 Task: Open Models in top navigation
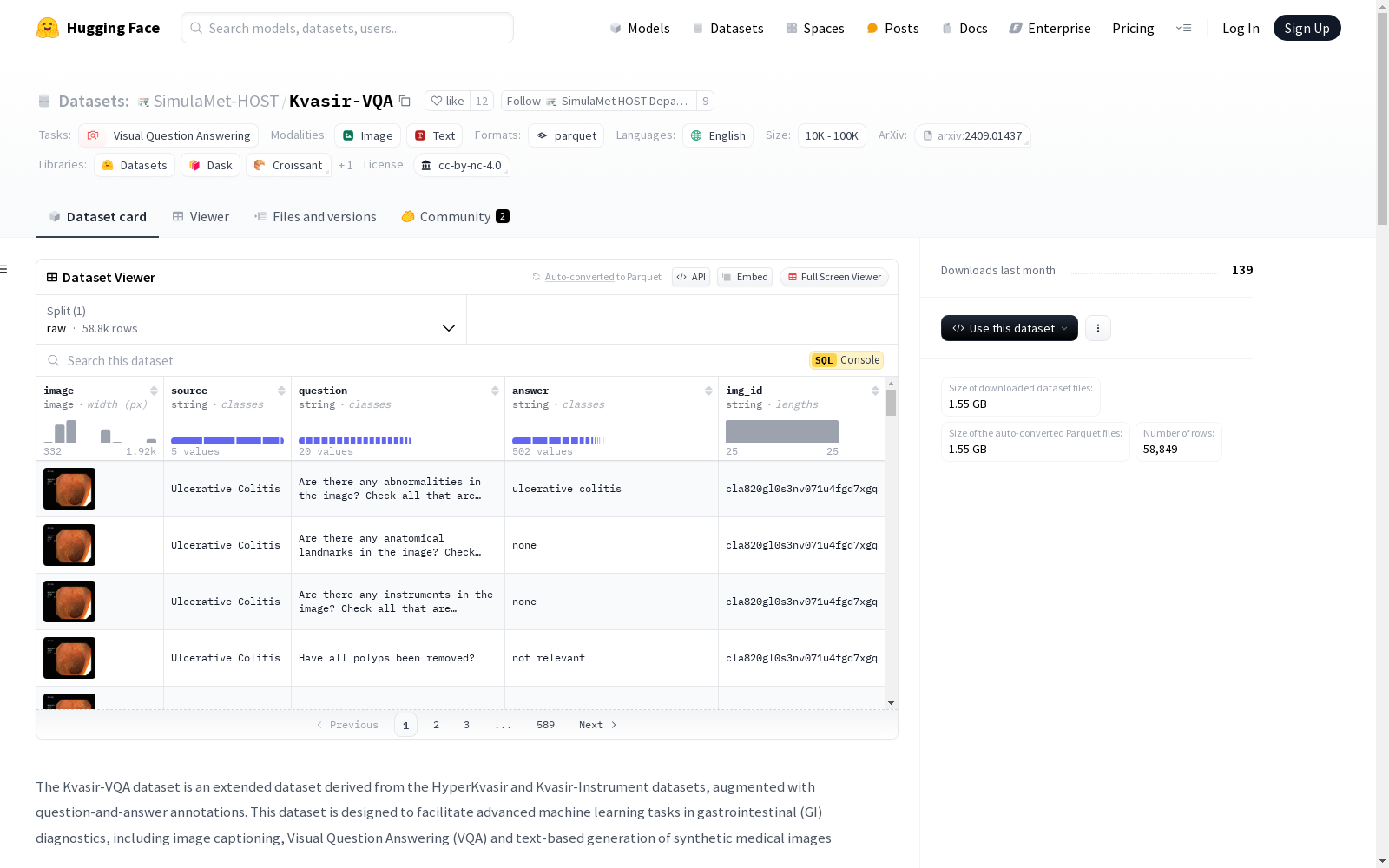[x=640, y=28]
